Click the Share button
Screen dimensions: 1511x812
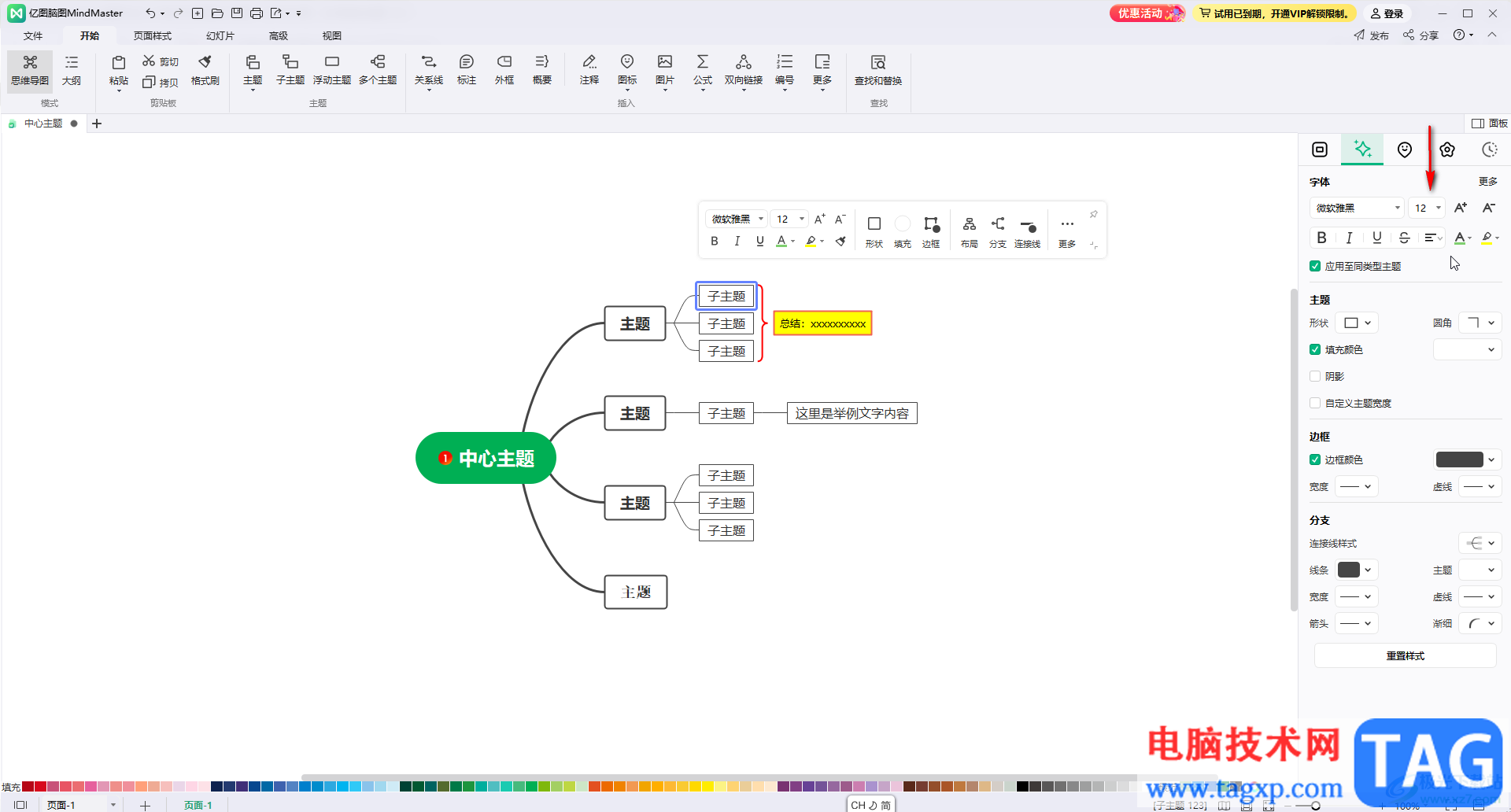(1421, 35)
